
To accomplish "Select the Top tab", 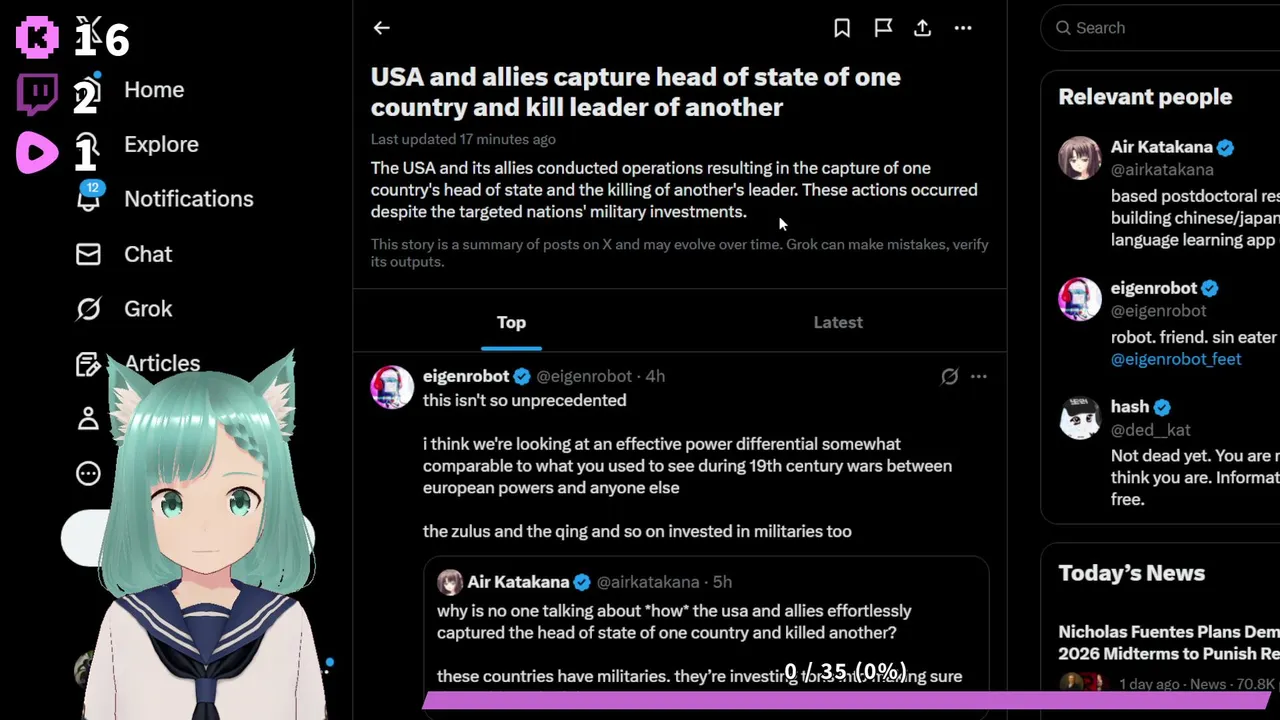I will (x=511, y=322).
